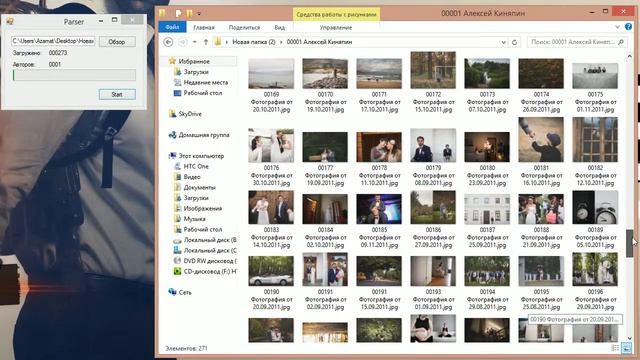Image resolution: width=640 pixels, height=360 pixels.
Task: Select photo thumbnail 00189 clocks
Action: pyautogui.click(x=595, y=207)
